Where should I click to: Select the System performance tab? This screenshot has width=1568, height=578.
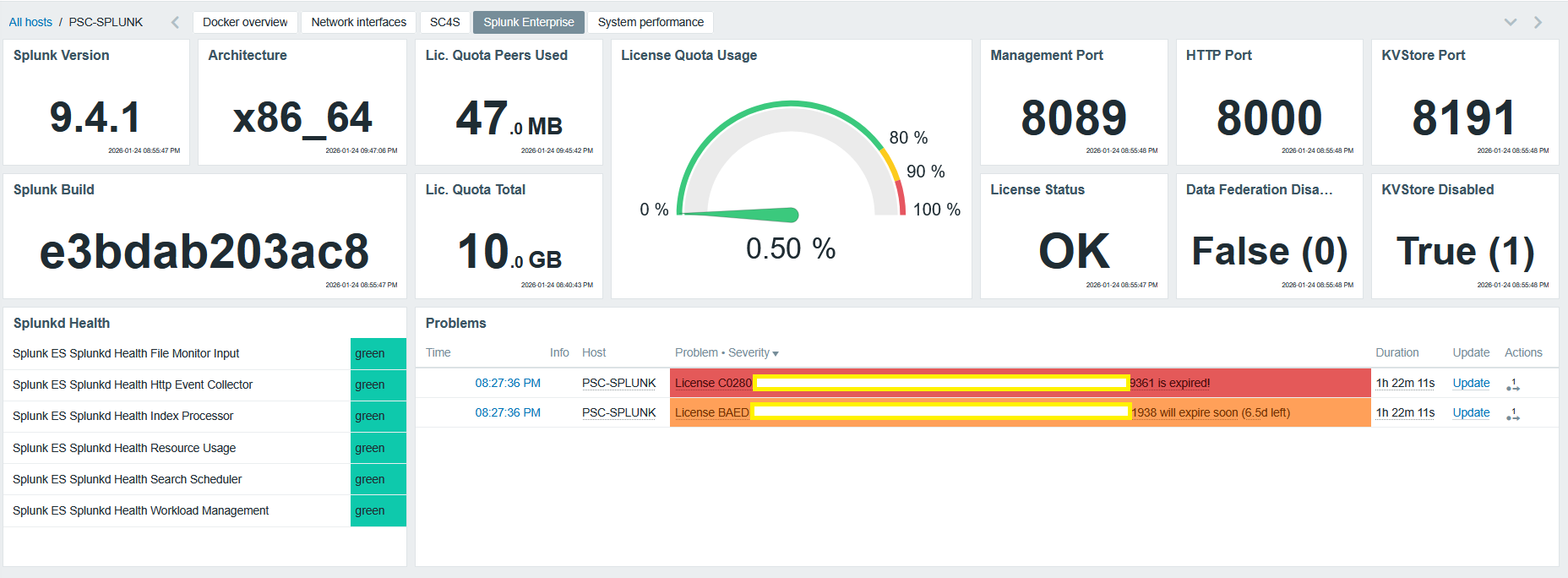pyautogui.click(x=651, y=22)
